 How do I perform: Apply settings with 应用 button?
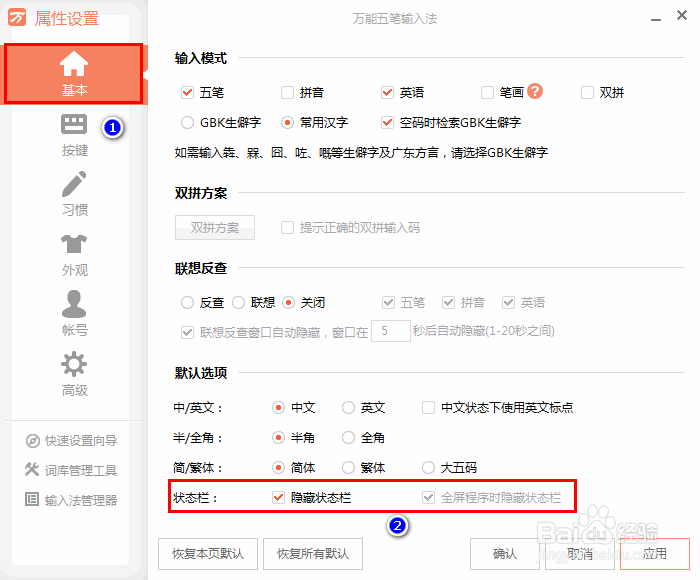655,554
